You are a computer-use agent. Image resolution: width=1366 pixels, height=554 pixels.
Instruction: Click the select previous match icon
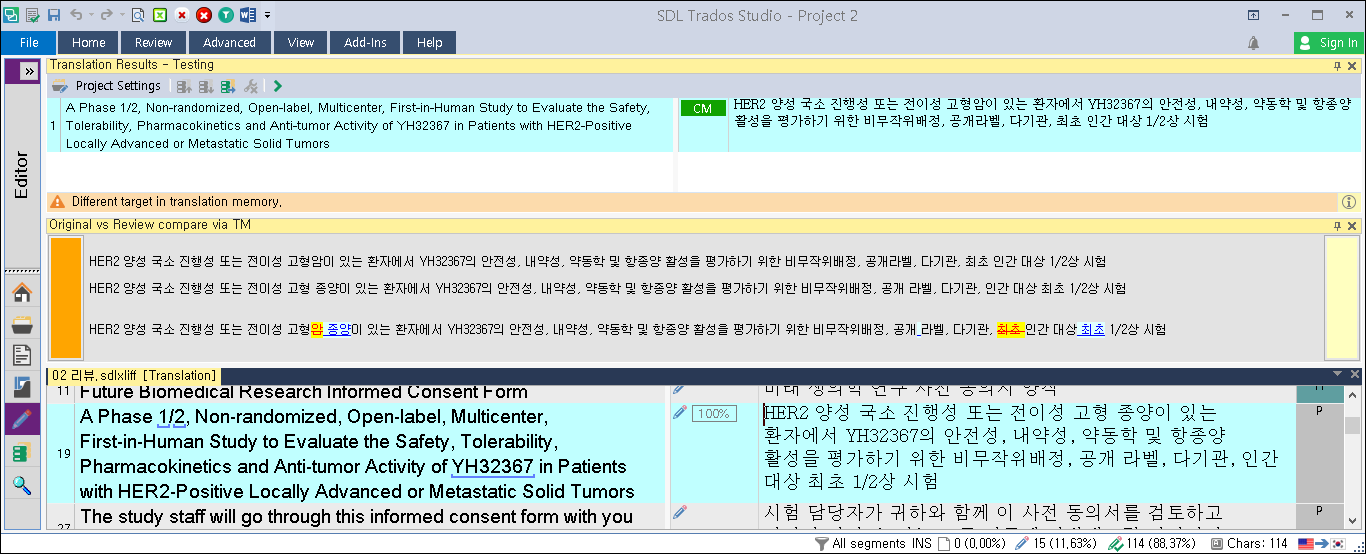(x=184, y=86)
